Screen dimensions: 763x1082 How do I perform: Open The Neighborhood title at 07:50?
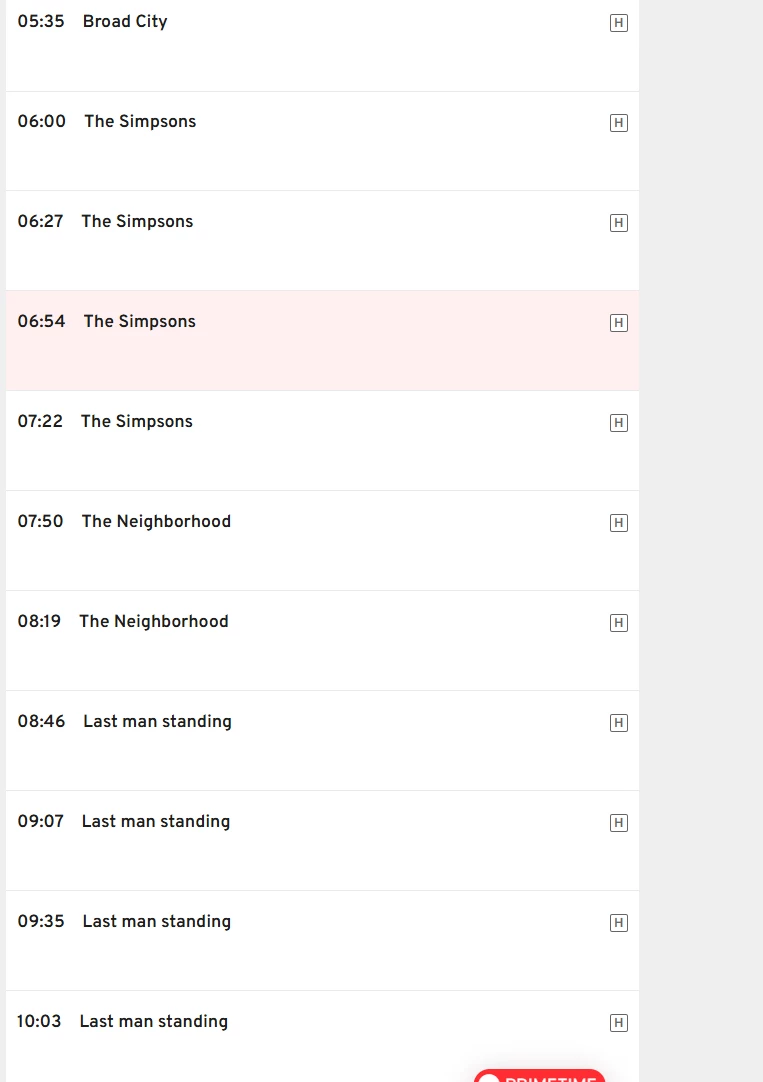point(156,522)
